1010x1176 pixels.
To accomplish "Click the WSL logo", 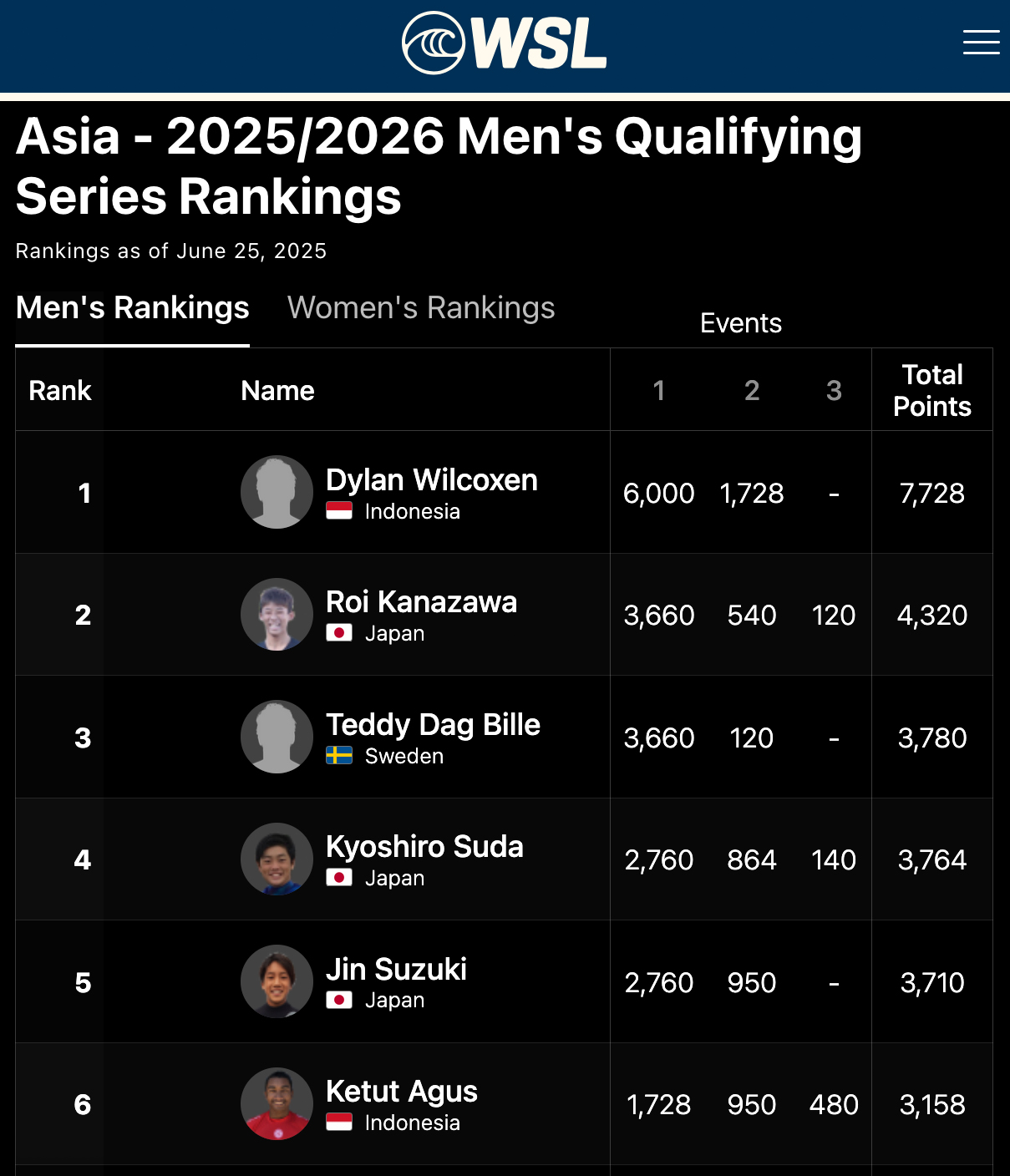I will 505,43.
